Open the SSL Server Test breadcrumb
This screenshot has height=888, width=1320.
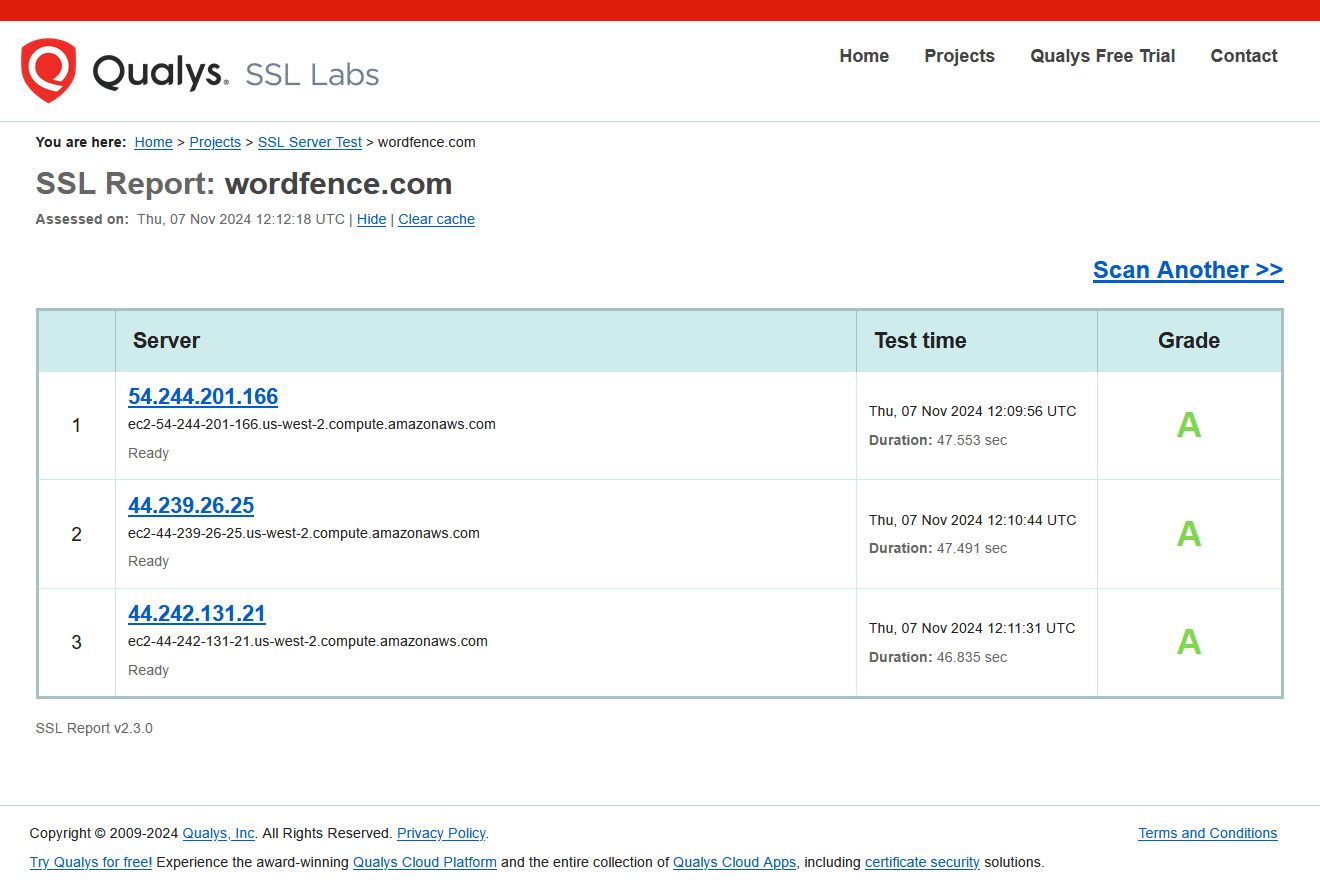pos(309,142)
